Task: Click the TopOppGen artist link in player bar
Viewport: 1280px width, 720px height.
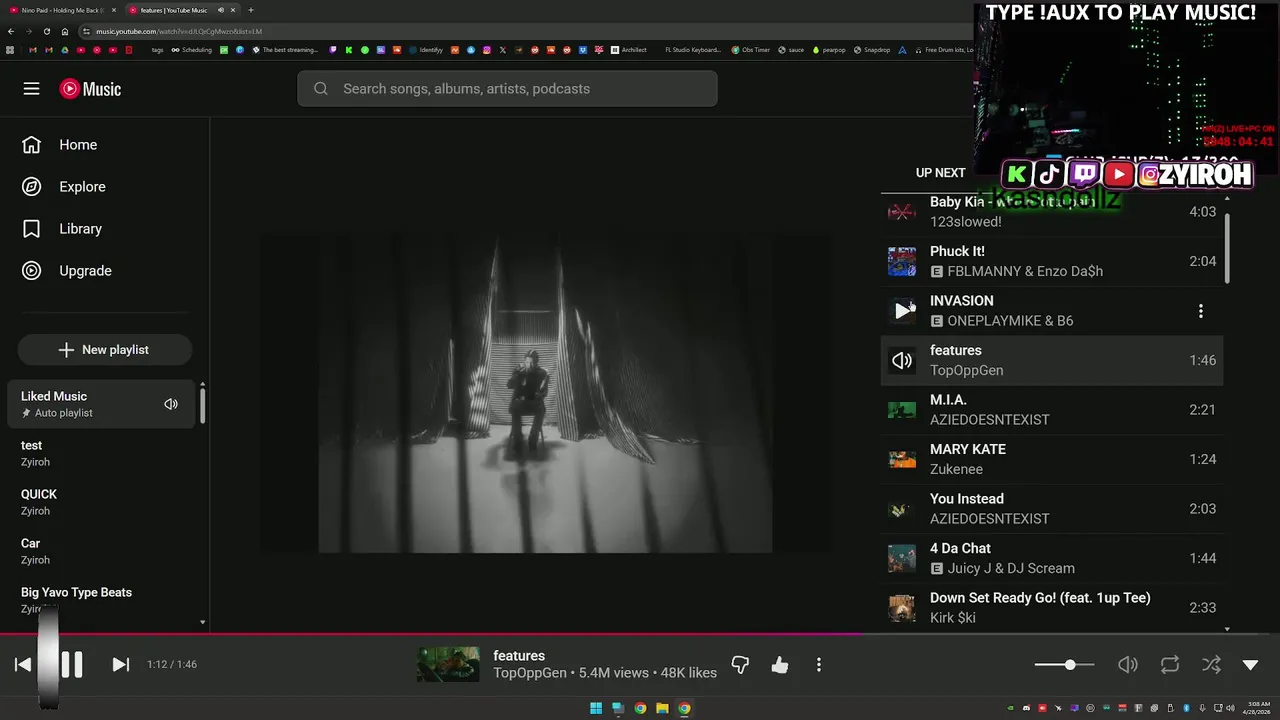Action: pyautogui.click(x=530, y=673)
